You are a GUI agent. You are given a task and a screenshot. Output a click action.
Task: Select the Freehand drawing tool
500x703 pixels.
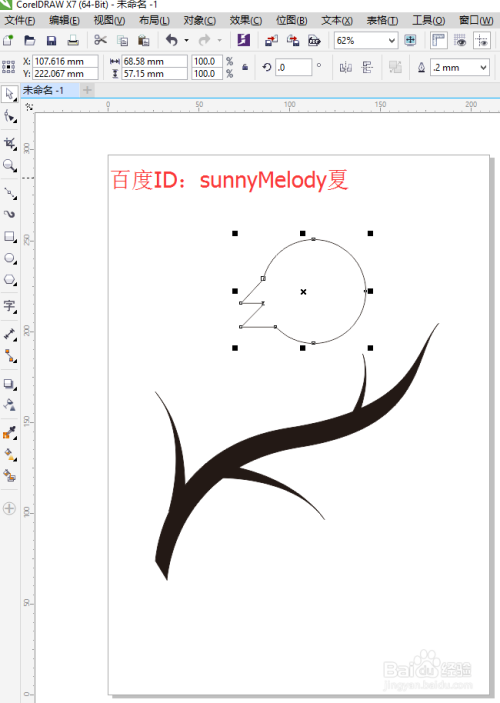(9, 193)
